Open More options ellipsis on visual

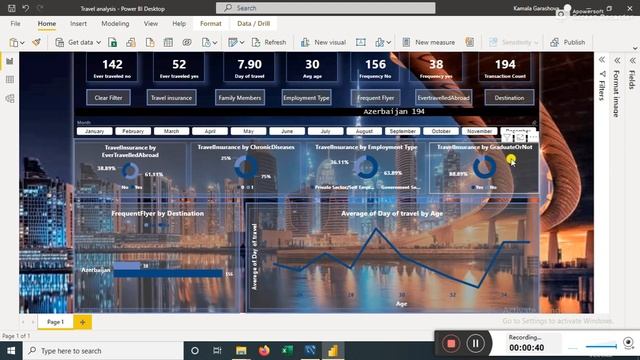[x=533, y=138]
